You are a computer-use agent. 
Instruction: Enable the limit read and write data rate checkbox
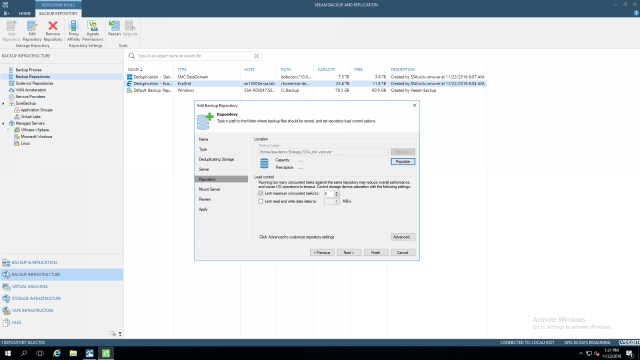coord(260,201)
